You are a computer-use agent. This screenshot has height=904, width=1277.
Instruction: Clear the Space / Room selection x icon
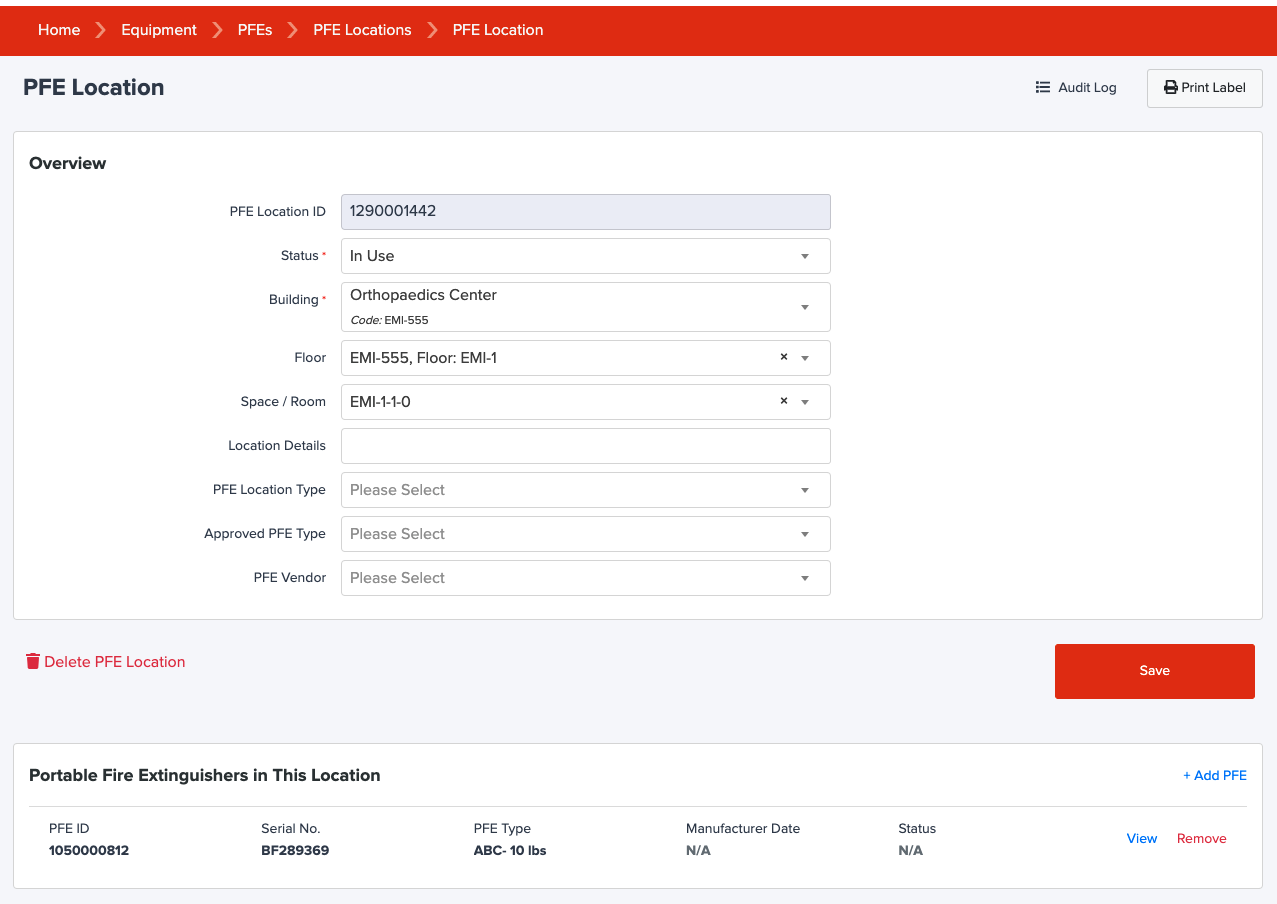point(784,401)
